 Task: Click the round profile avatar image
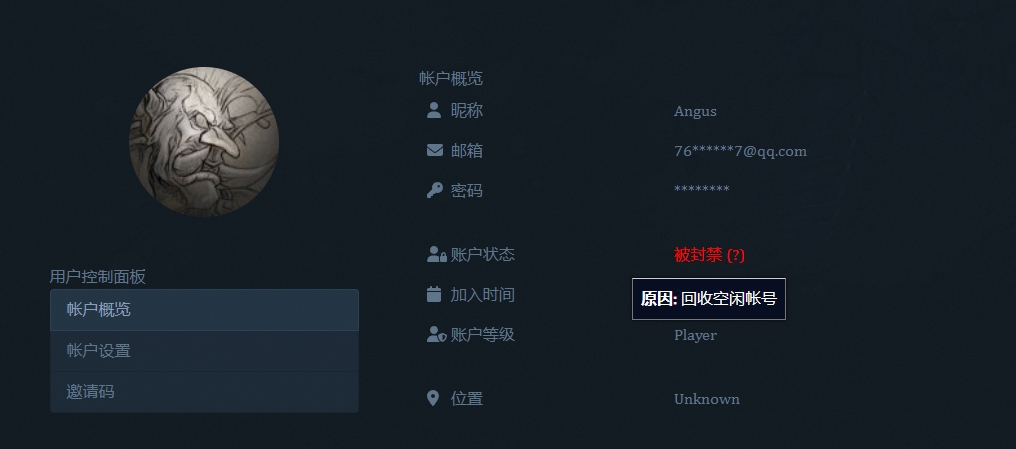[204, 141]
